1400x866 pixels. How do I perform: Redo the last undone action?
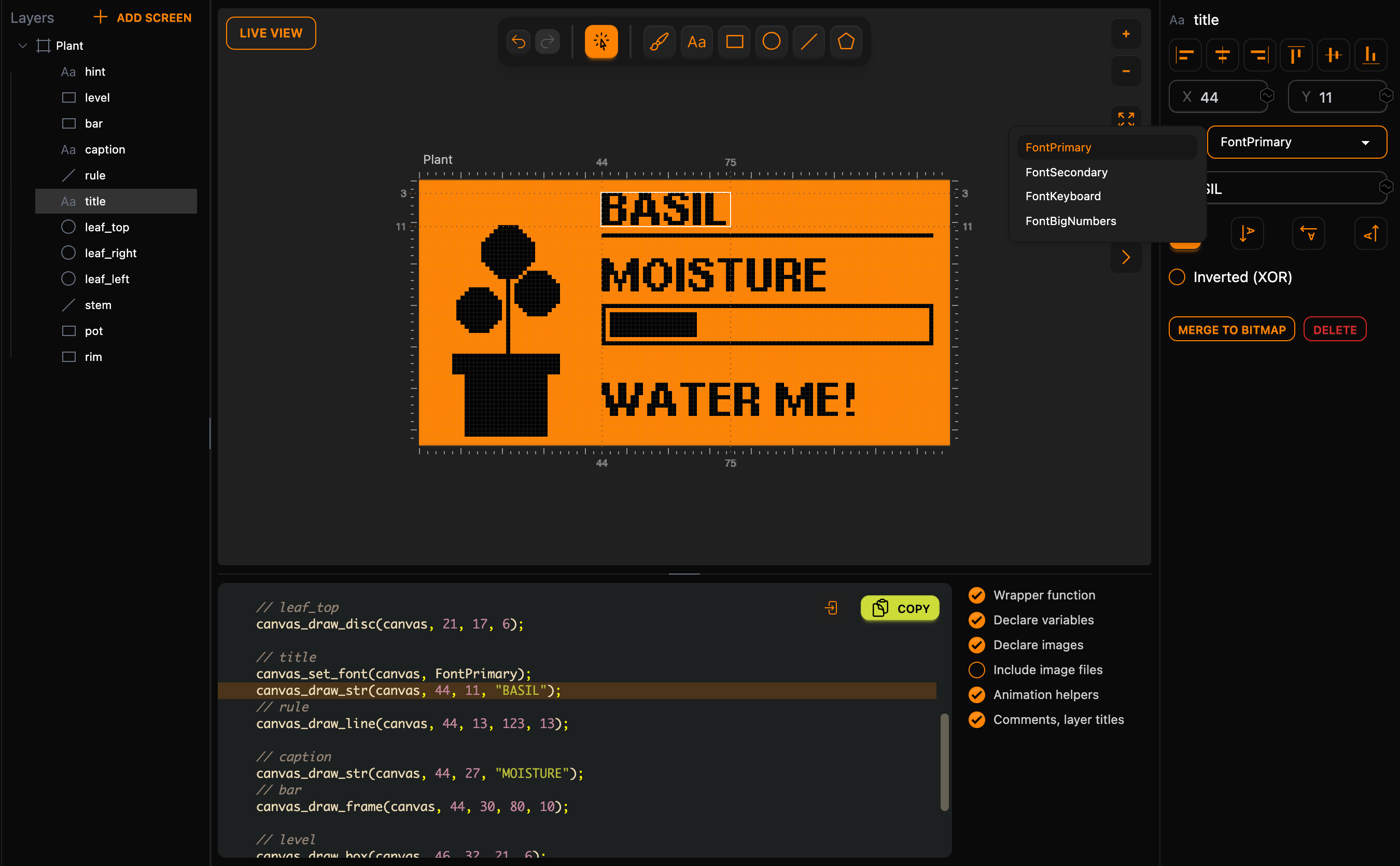(548, 42)
